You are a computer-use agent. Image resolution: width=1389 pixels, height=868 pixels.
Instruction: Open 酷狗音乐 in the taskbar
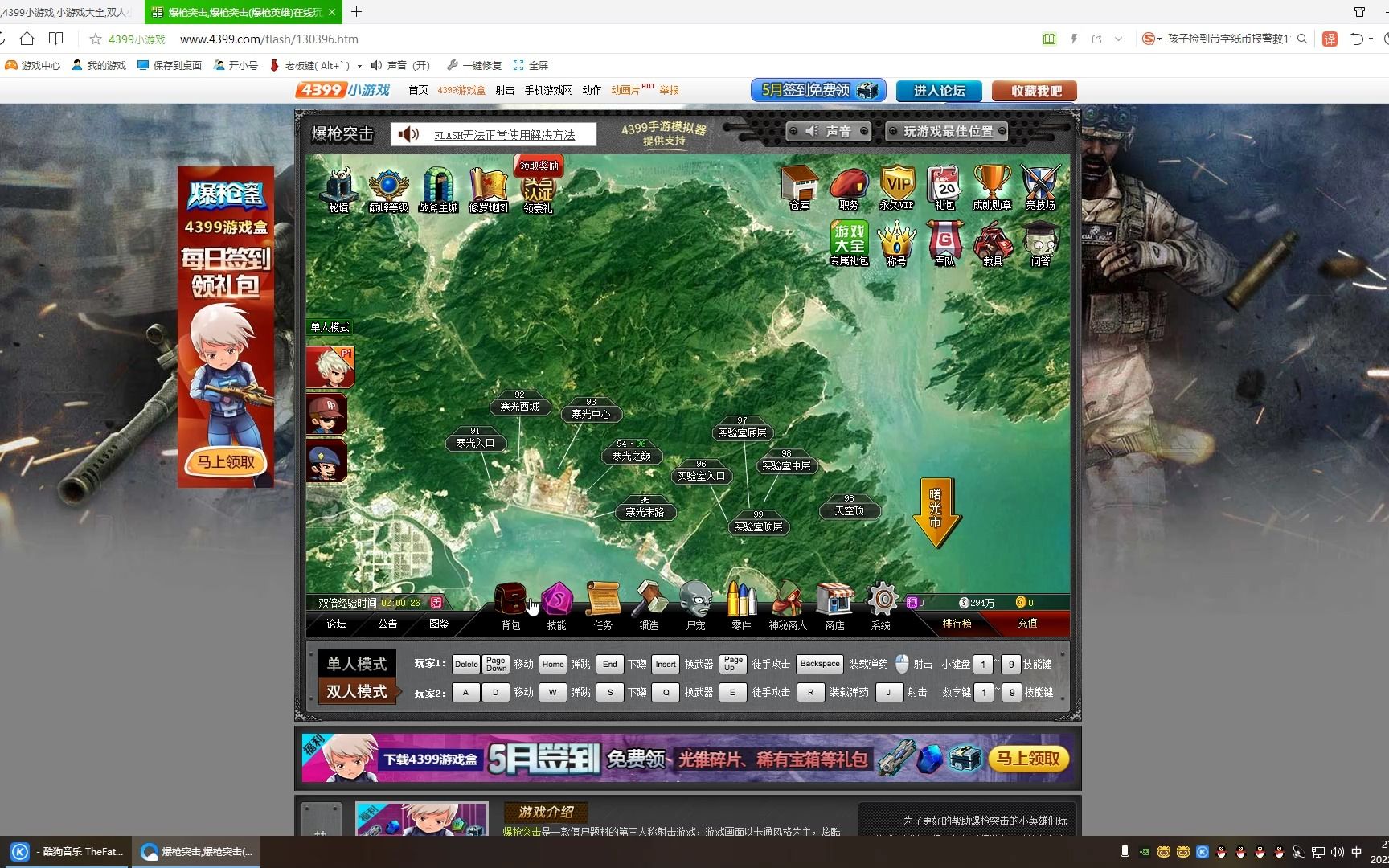pyautogui.click(x=68, y=852)
